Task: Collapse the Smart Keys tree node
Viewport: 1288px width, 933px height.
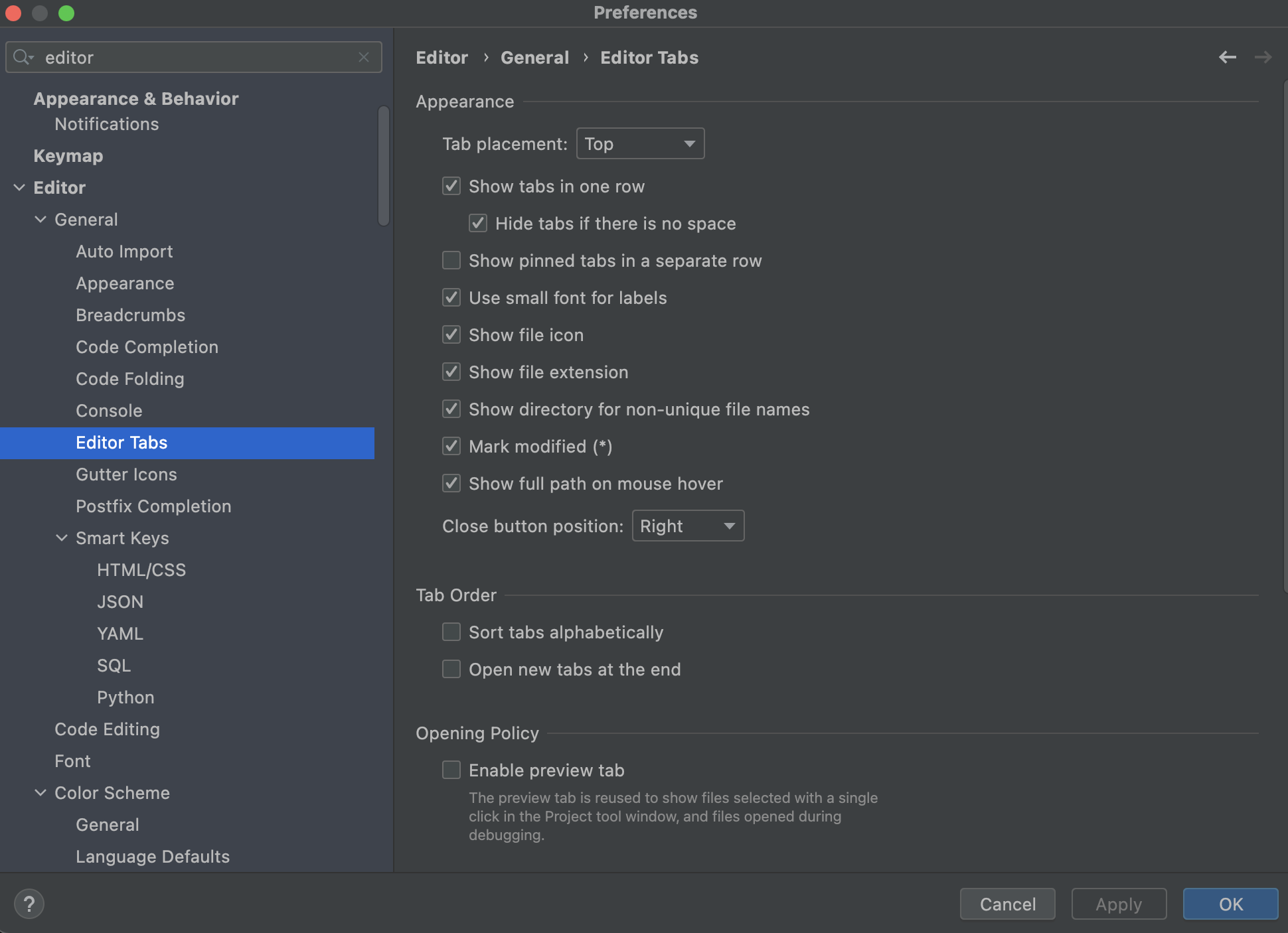Action: (x=62, y=538)
